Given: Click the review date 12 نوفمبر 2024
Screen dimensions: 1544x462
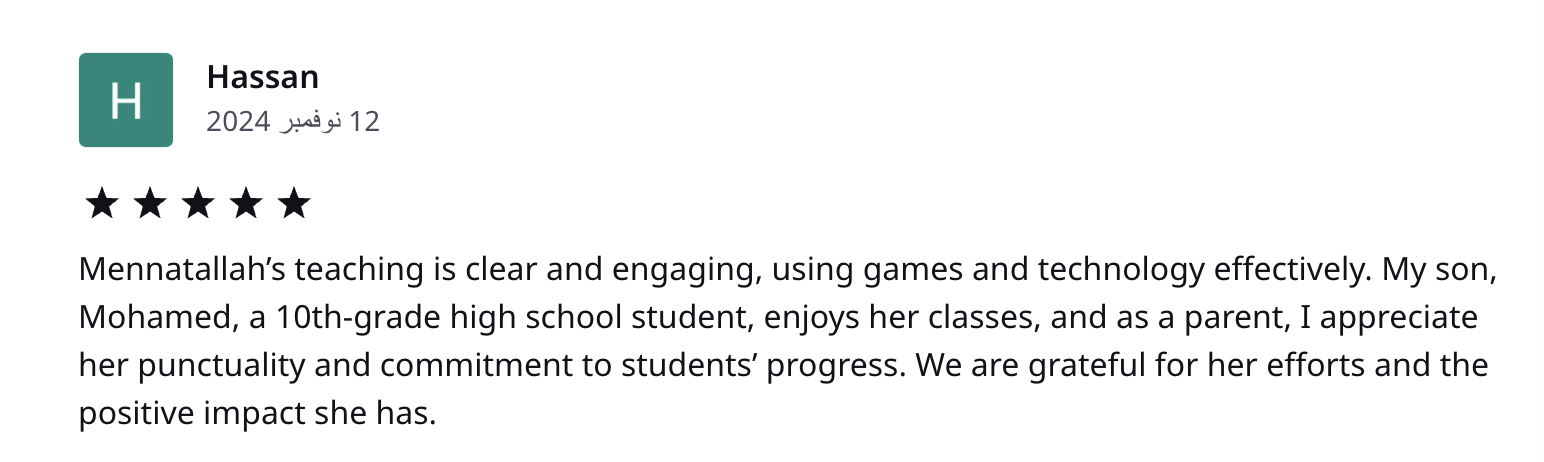Looking at the screenshot, I should 293,122.
